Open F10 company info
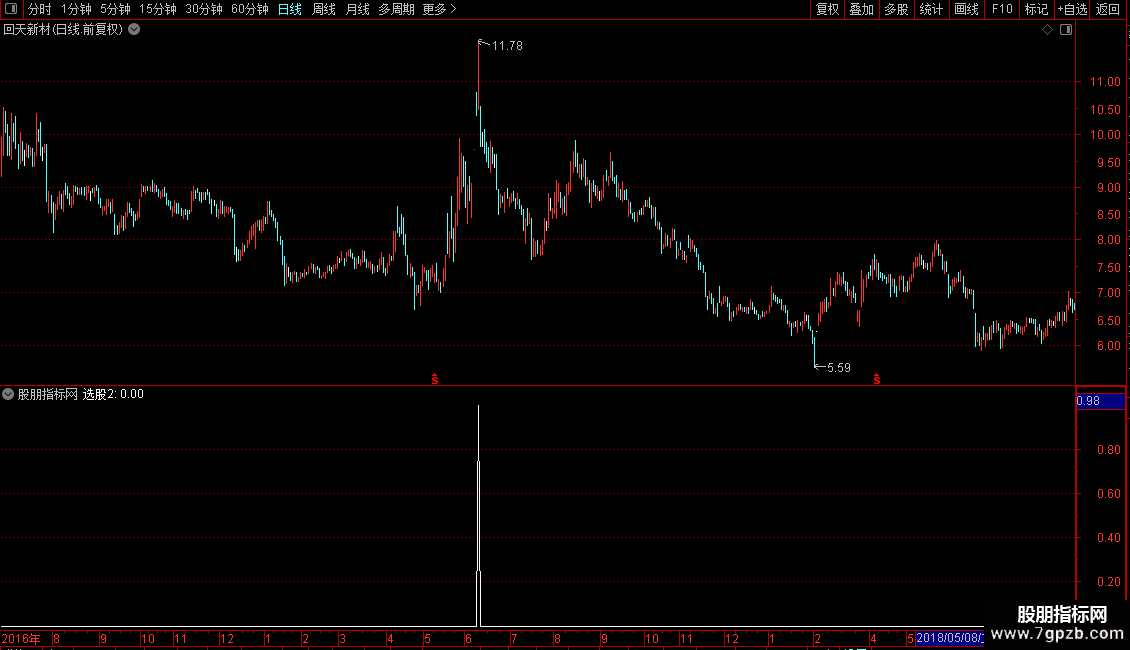This screenshot has height=650, width=1130. click(1002, 9)
